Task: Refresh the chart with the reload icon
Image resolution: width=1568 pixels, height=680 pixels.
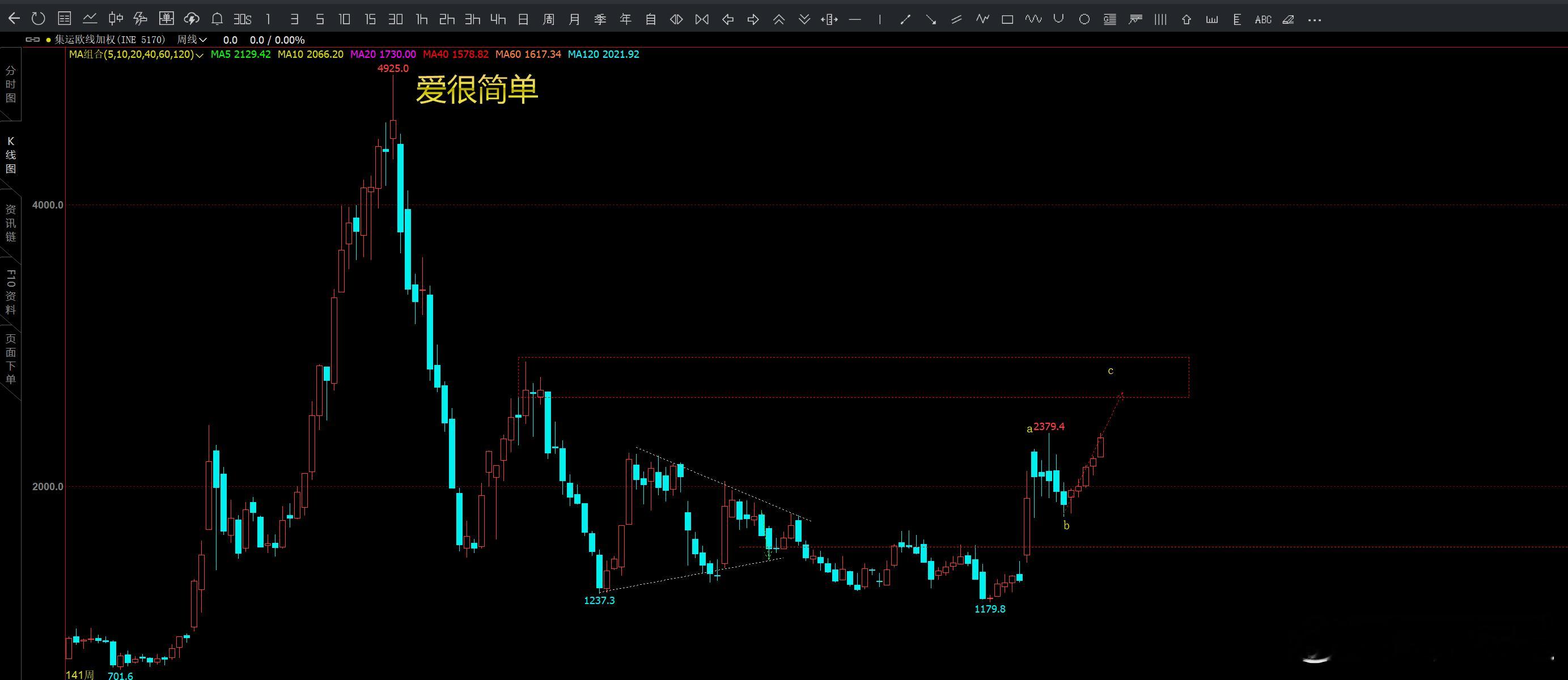Action: [x=39, y=19]
